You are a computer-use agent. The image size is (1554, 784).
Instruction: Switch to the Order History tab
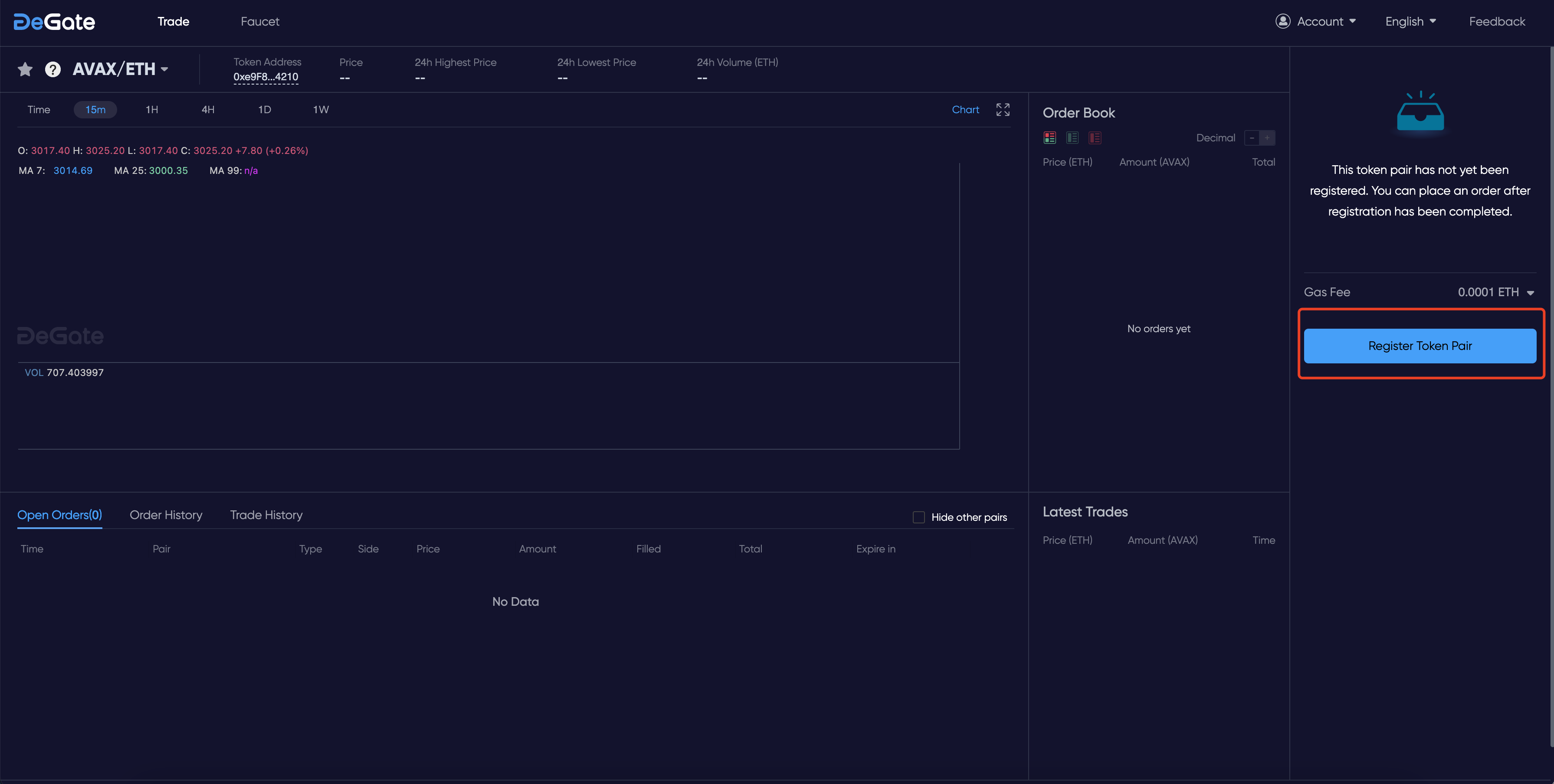pos(166,514)
